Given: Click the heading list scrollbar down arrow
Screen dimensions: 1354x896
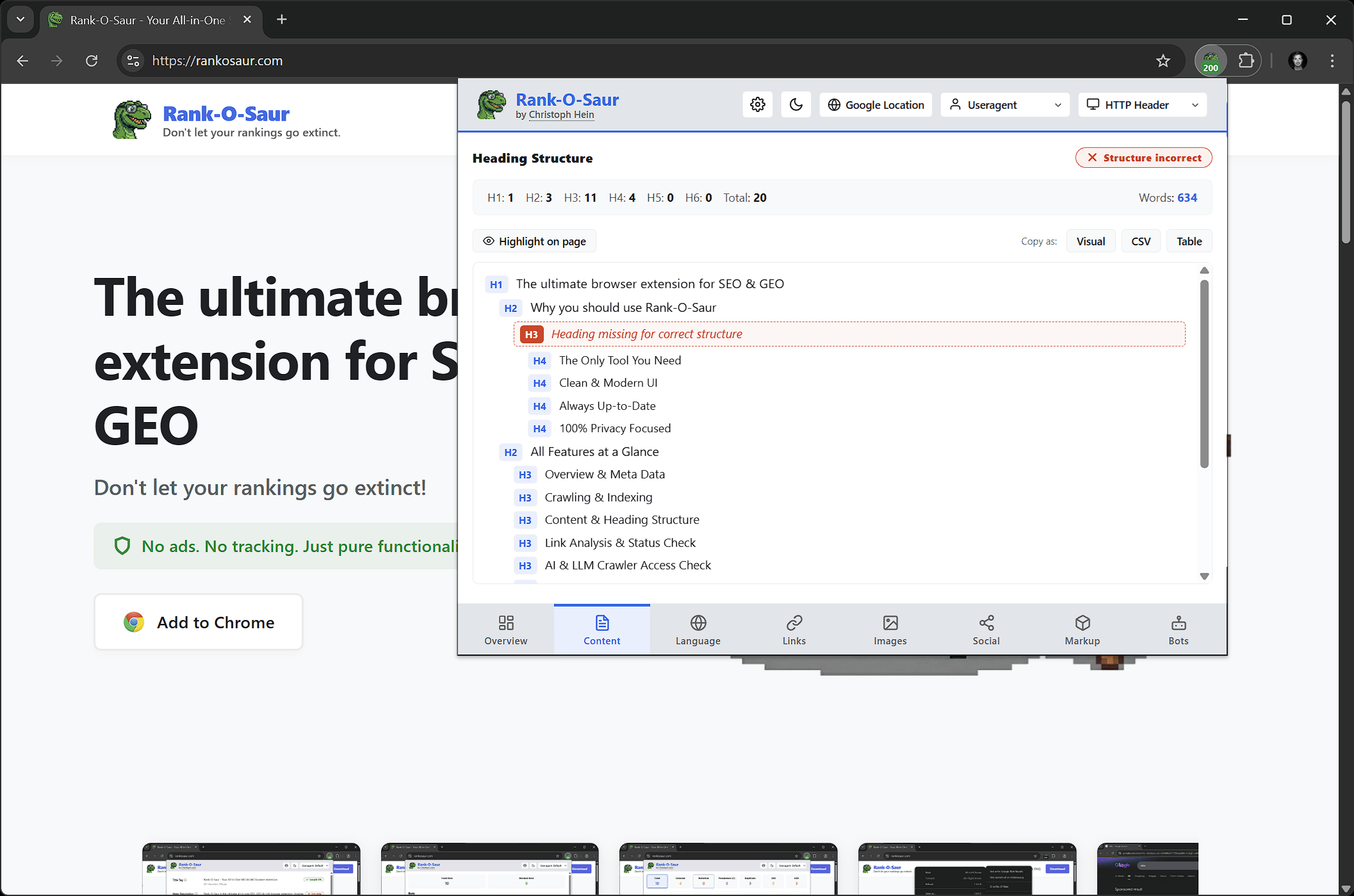Looking at the screenshot, I should pyautogui.click(x=1204, y=576).
